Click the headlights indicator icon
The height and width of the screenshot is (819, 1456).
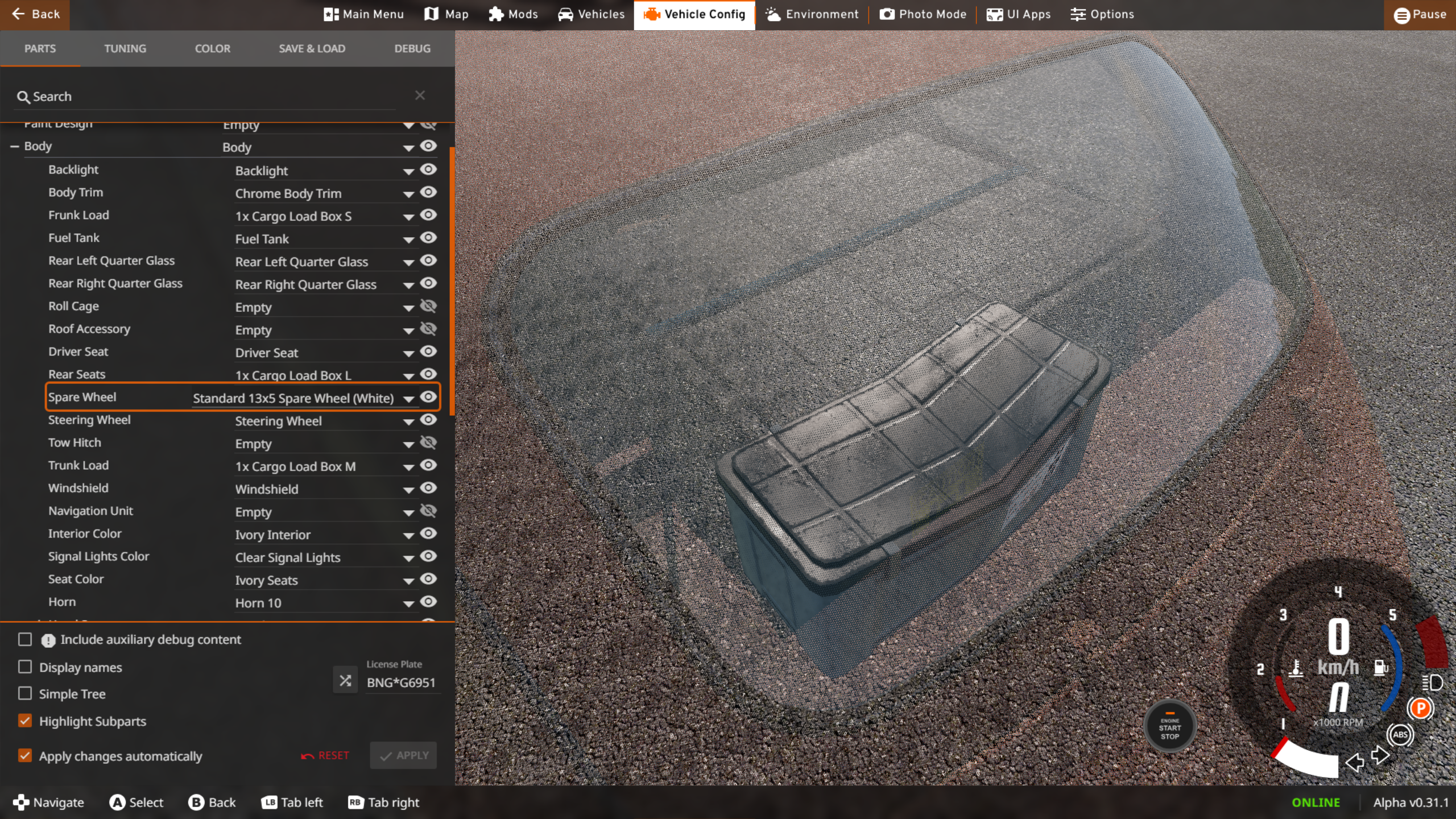[1432, 682]
